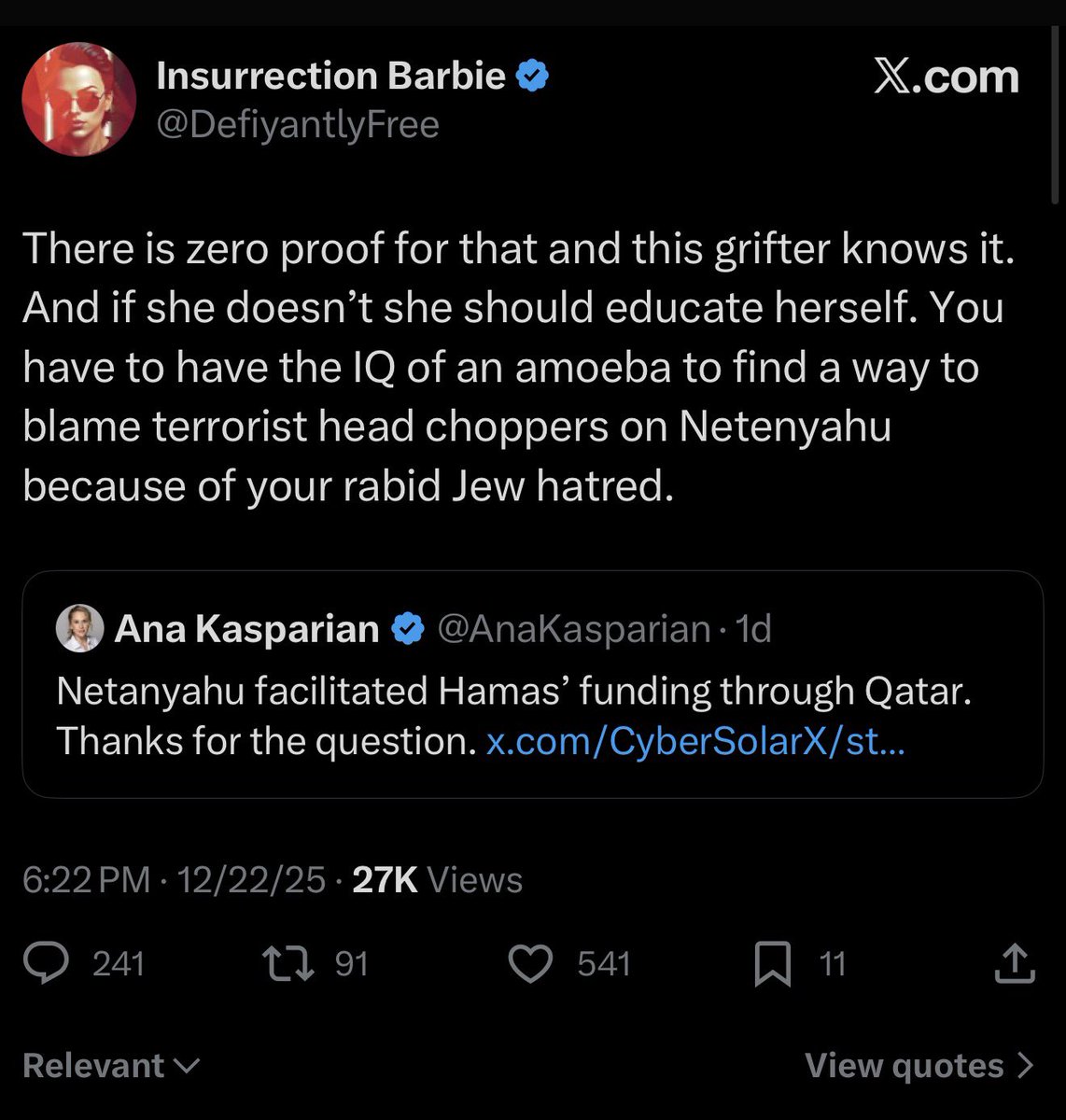Open Insurrection Barbie's profile avatar

79,99
